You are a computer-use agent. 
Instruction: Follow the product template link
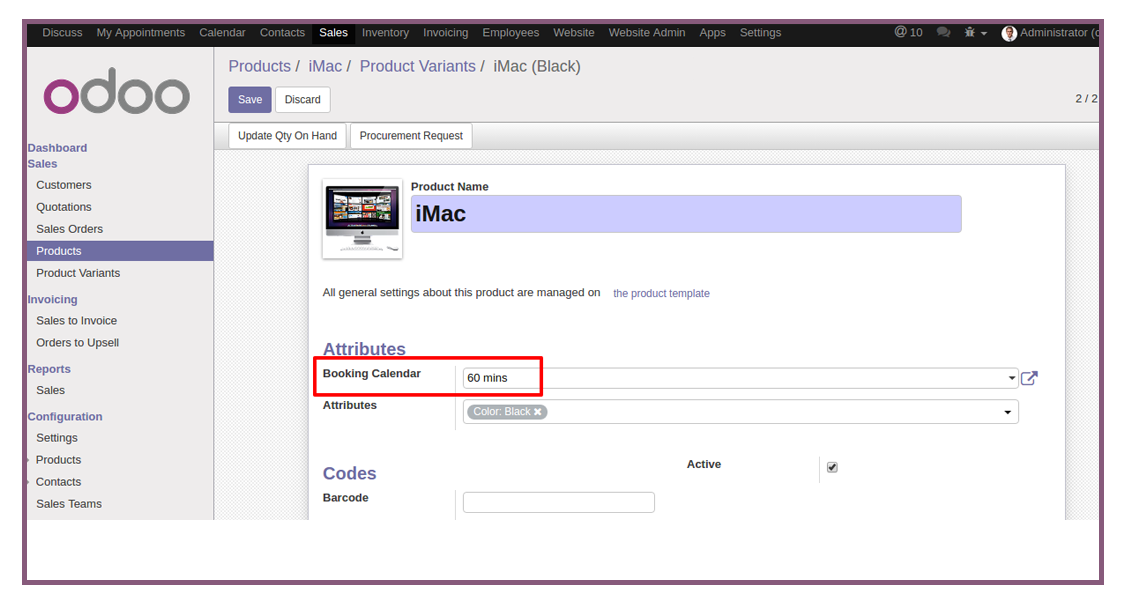point(661,293)
